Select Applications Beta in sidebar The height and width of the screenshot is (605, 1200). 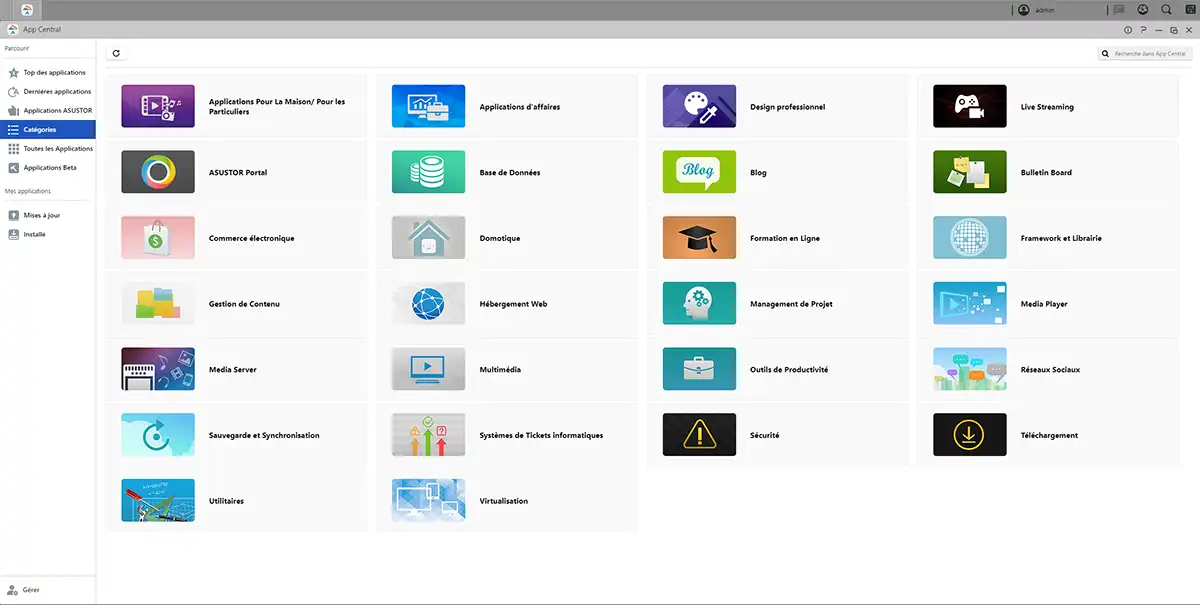point(50,168)
